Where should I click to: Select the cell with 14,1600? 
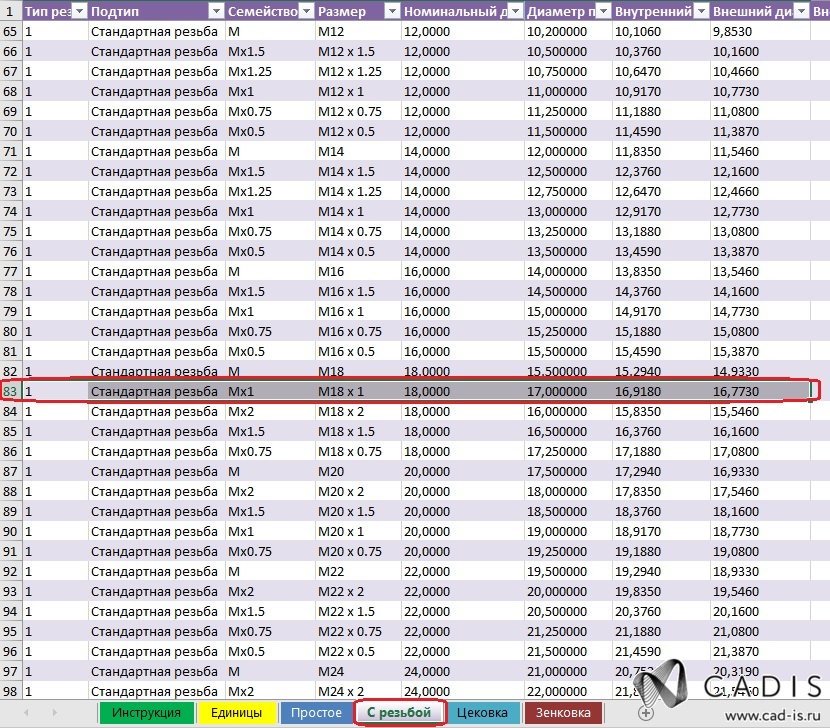tap(760, 292)
